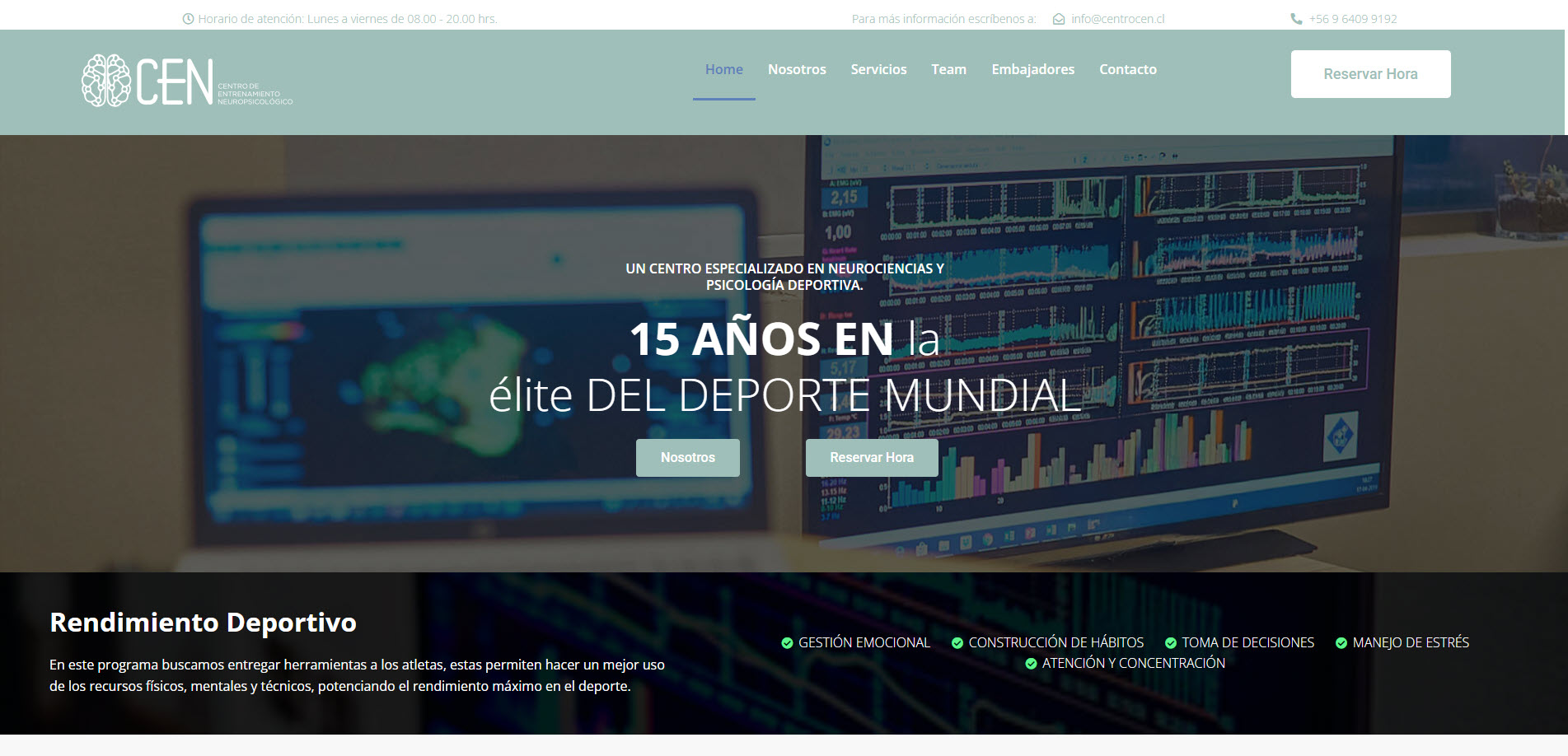1568x756 pixels.
Task: Click the white Reservar Hora header button
Action: pyautogui.click(x=1370, y=74)
